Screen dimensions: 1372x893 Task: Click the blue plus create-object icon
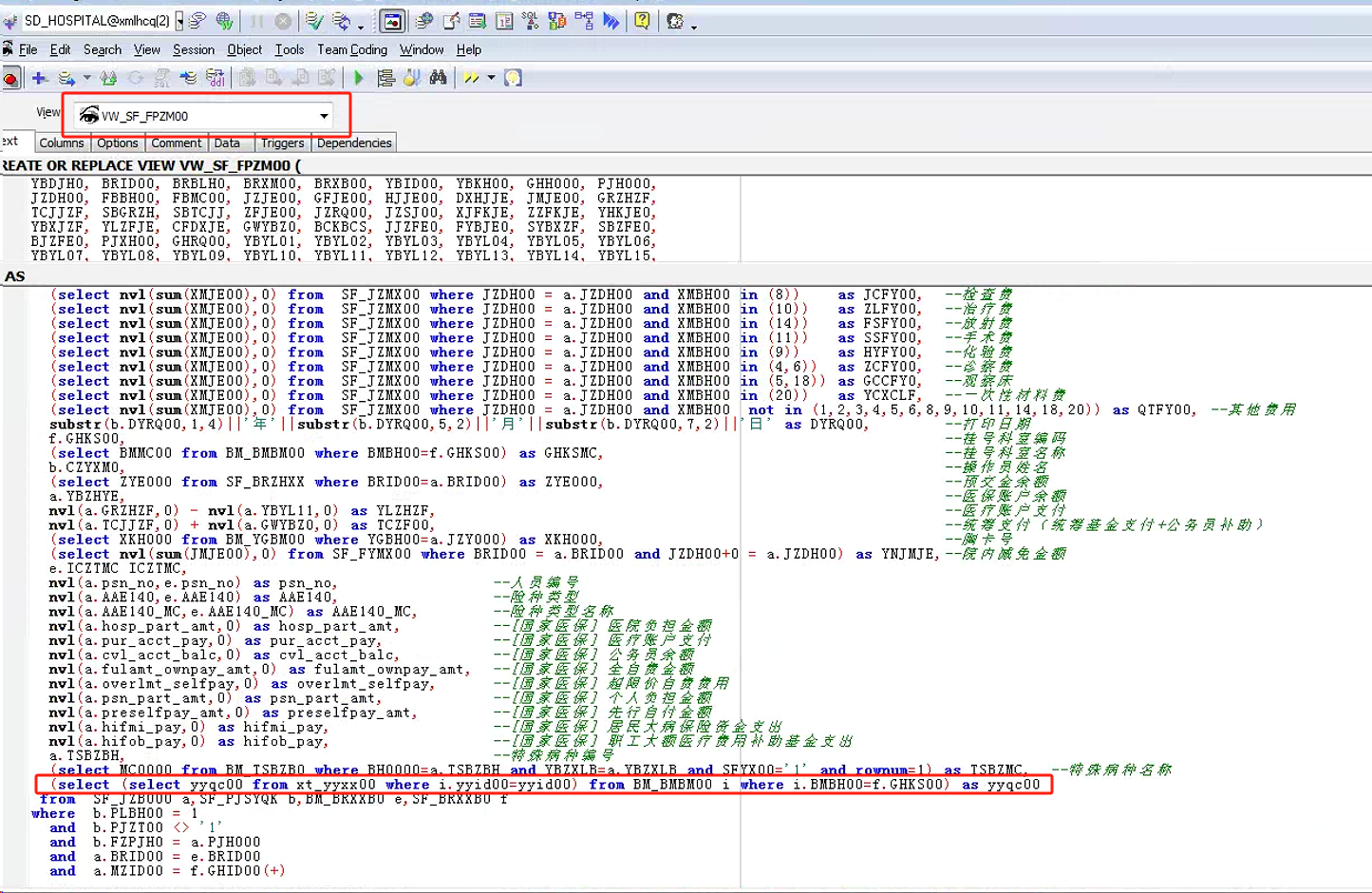pos(39,78)
